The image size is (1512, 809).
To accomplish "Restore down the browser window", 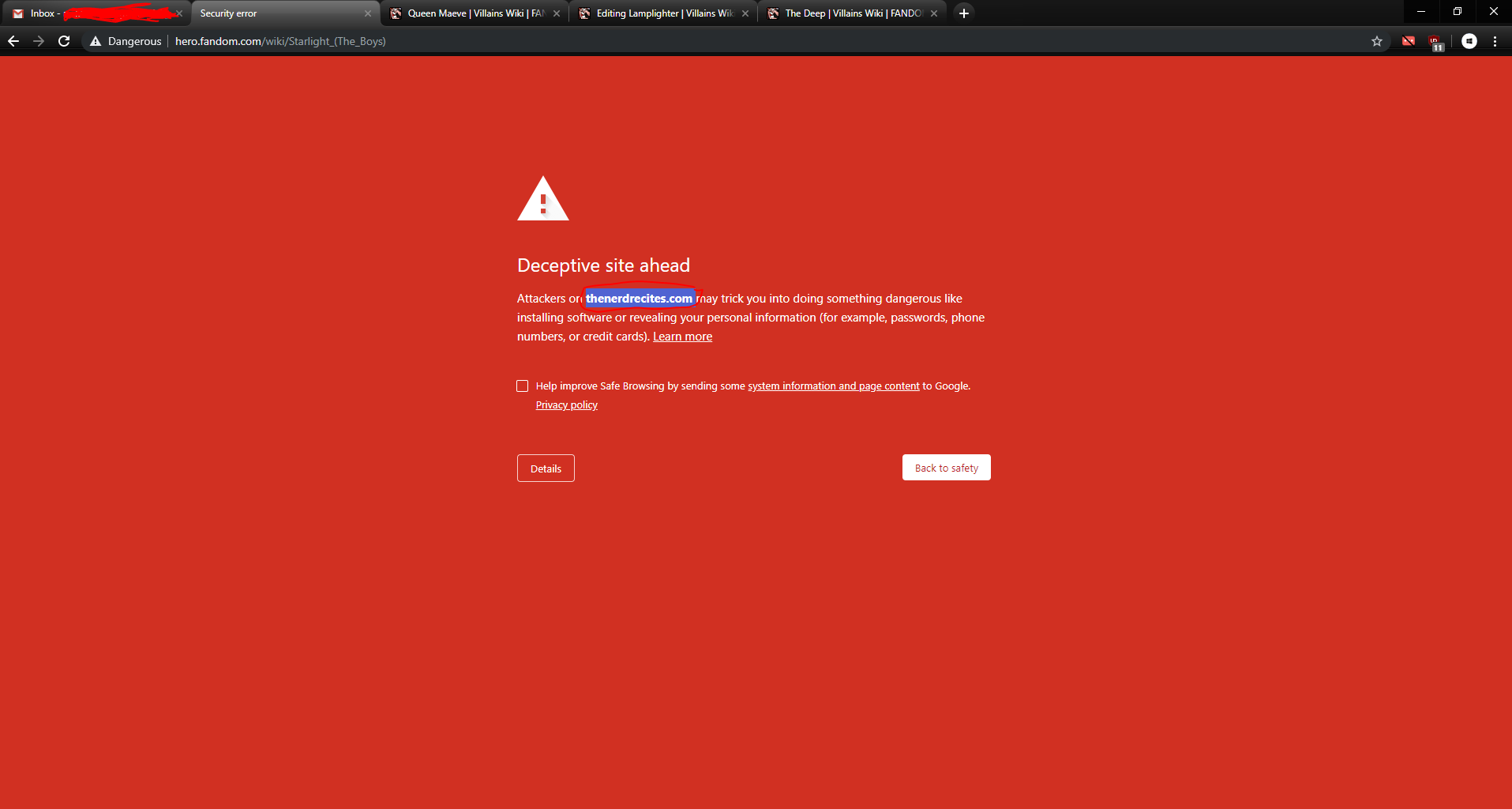I will [1458, 12].
